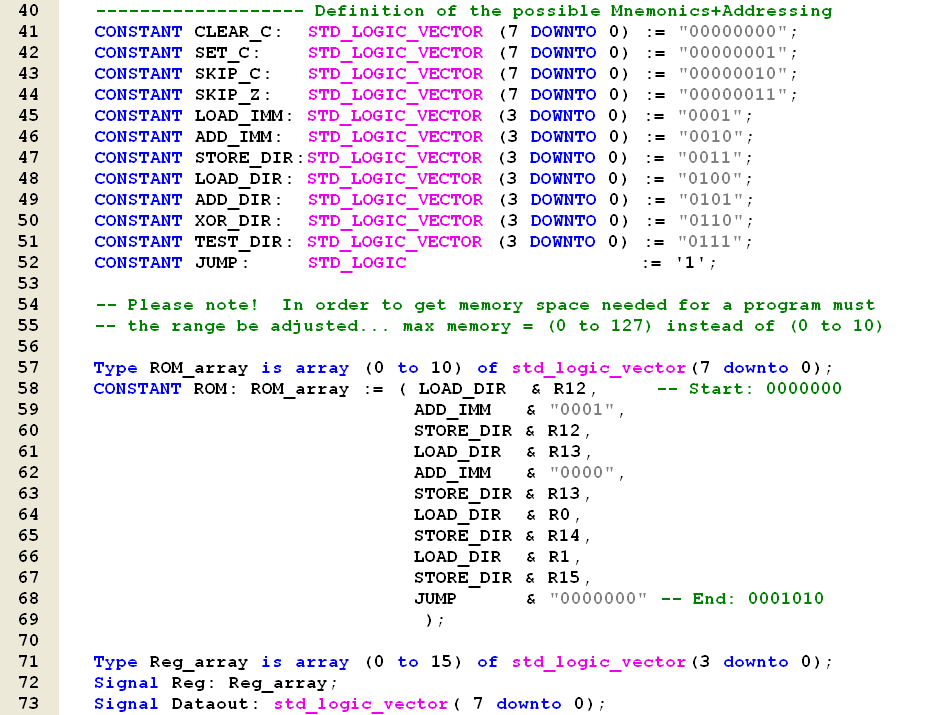The height and width of the screenshot is (715, 929).
Task: Click the value "00000001" on line 42
Action: [x=733, y=53]
